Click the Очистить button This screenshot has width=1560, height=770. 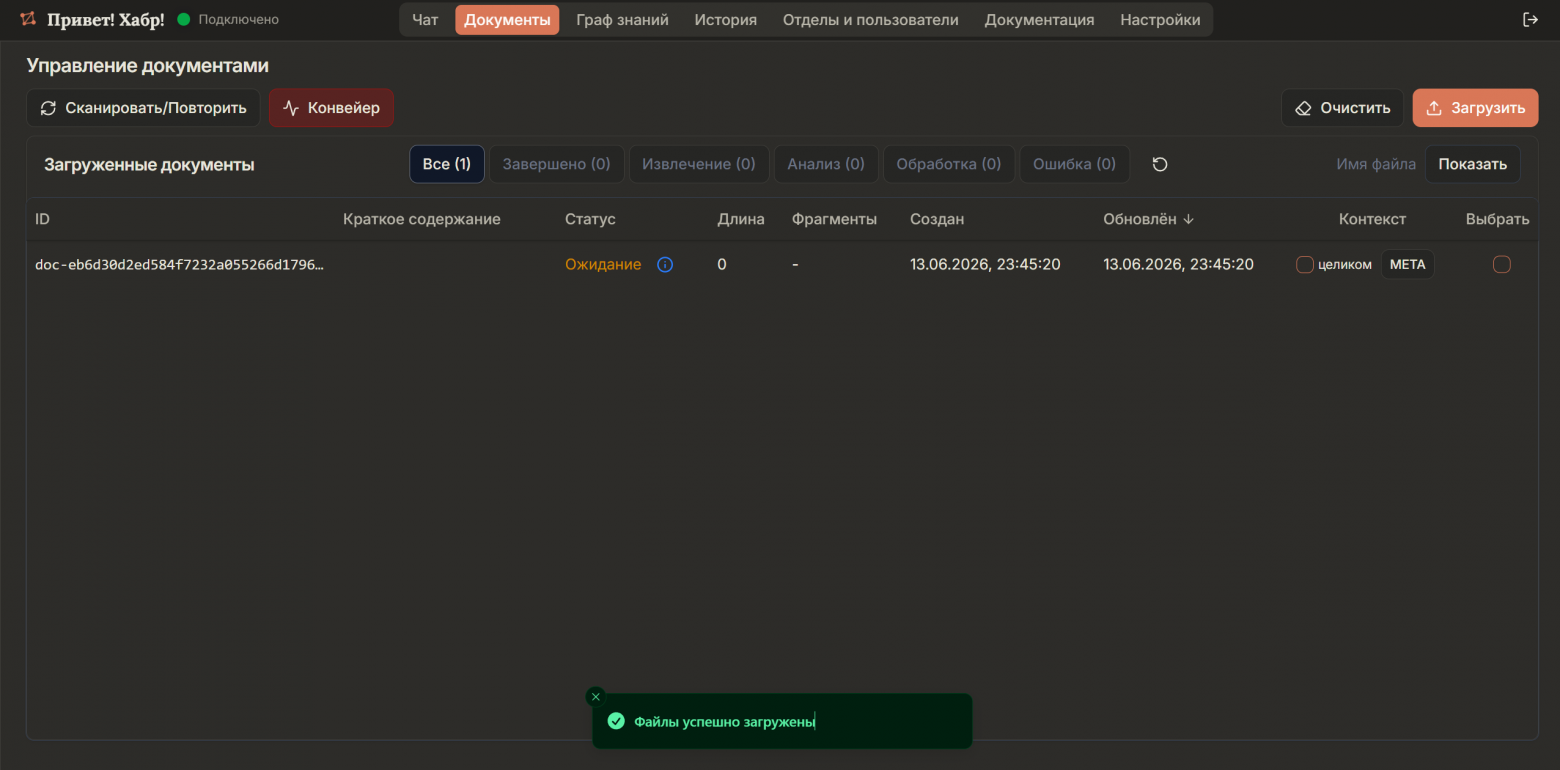pos(1343,108)
